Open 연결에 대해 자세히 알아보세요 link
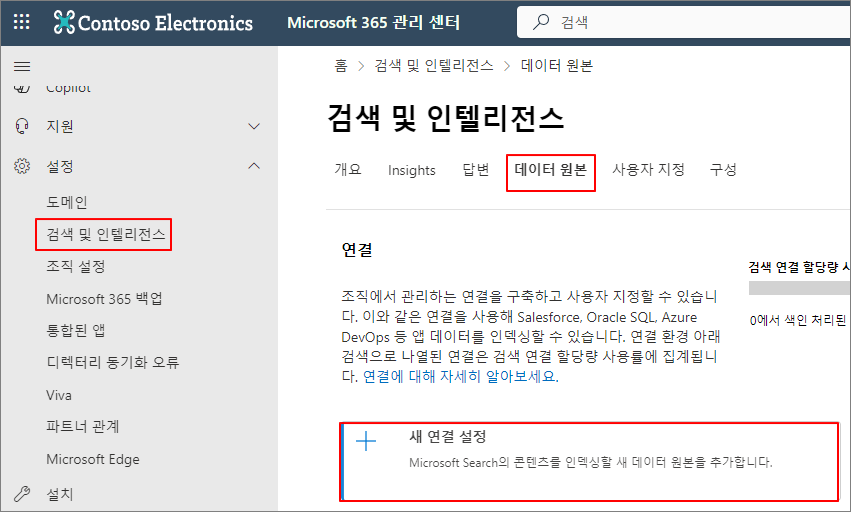Viewport: 851px width, 512px height. pos(460,376)
